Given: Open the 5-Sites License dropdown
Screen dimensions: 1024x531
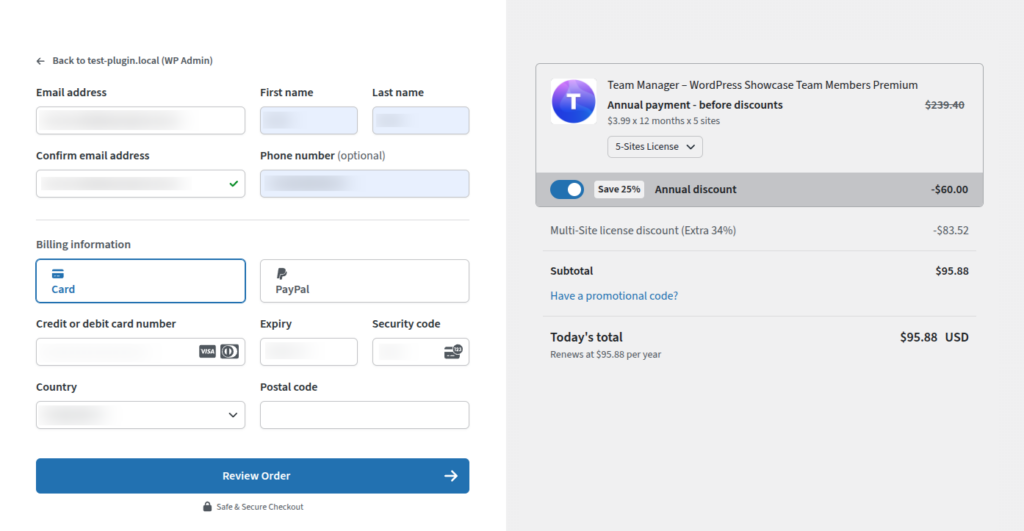Looking at the screenshot, I should click(655, 147).
